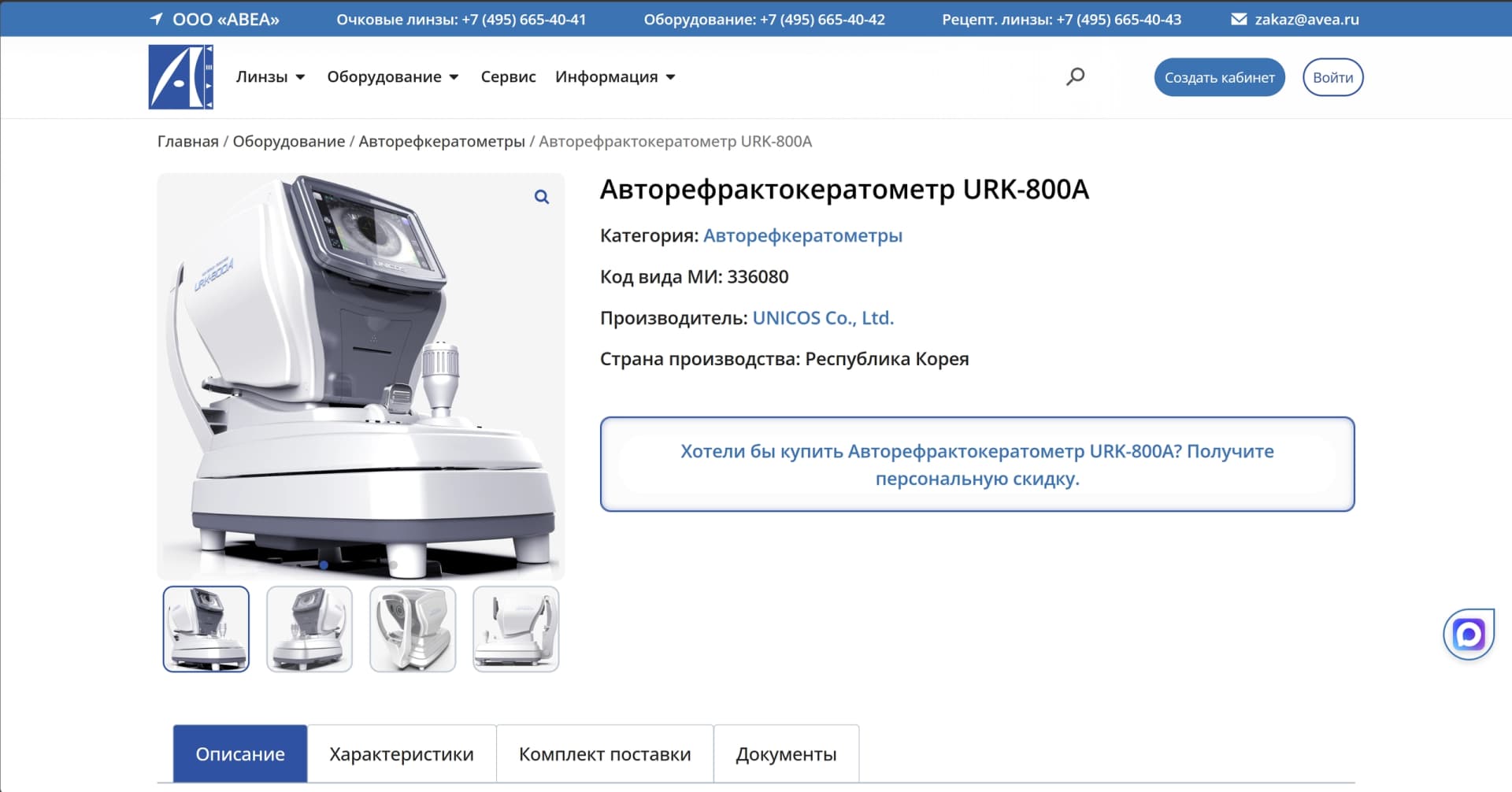Click the prescription lenses phone number +7 (495) 665-40-43
This screenshot has height=792, width=1512.
click(x=1119, y=19)
